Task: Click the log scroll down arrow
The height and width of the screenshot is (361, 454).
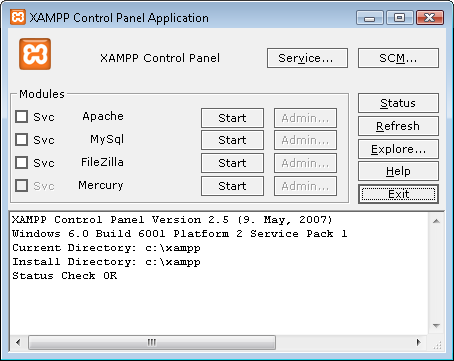Action: [436, 326]
